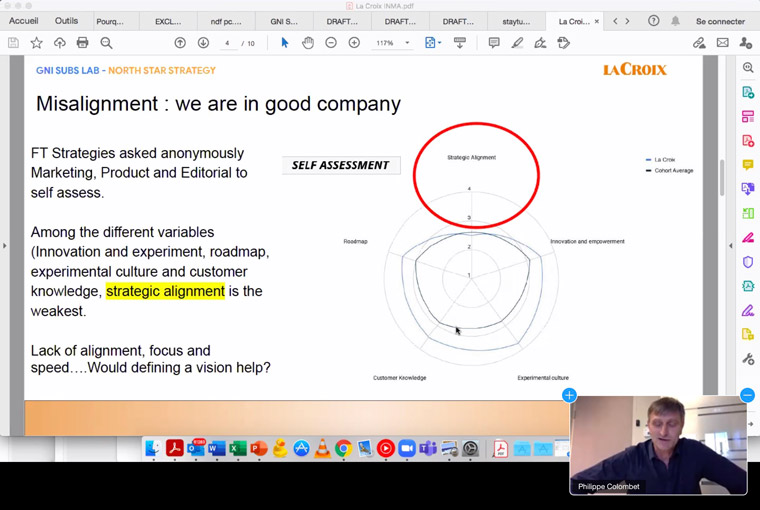Zoom out with the minus icon

pos(331,43)
